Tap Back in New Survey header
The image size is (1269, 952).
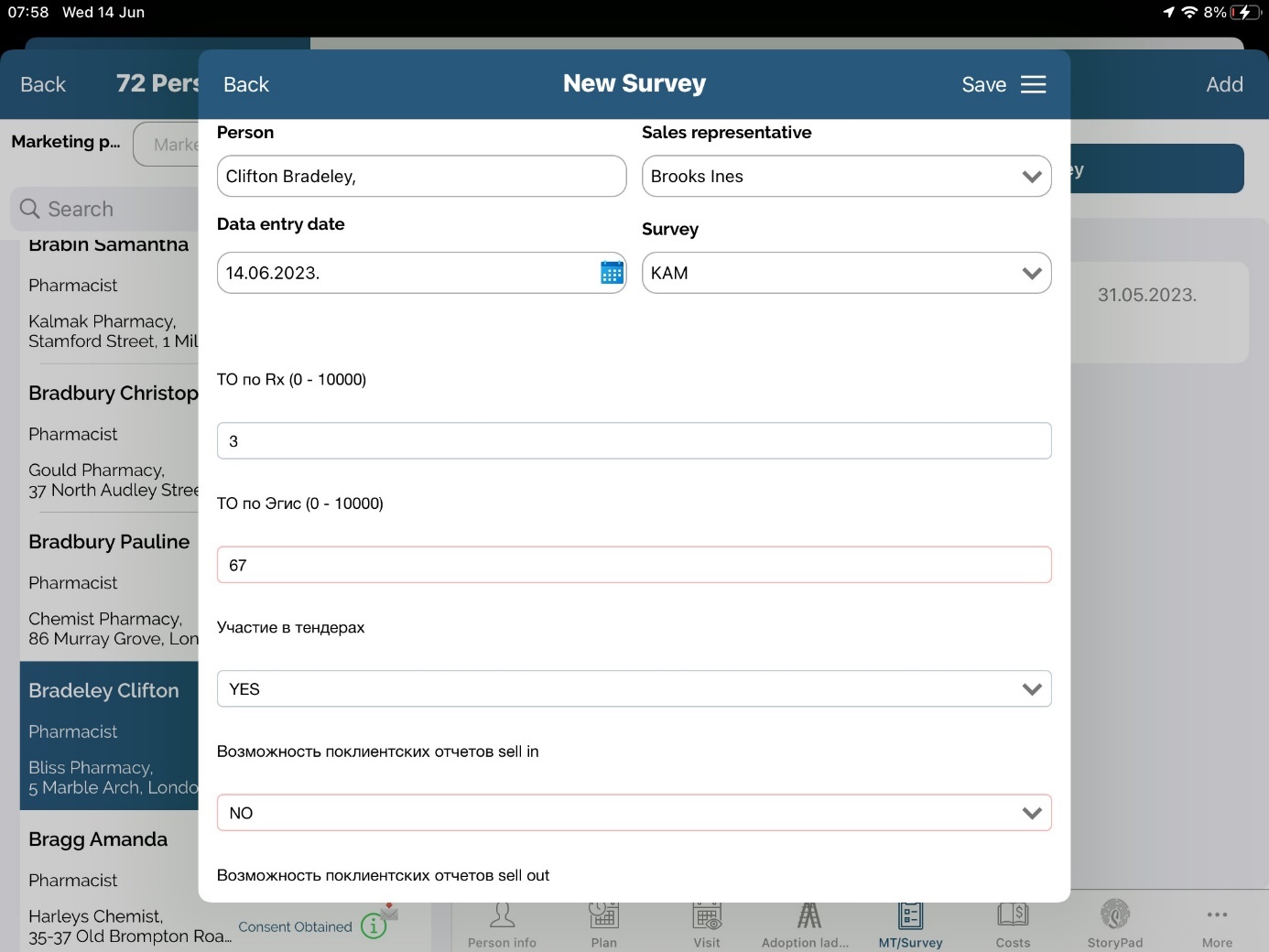245,84
